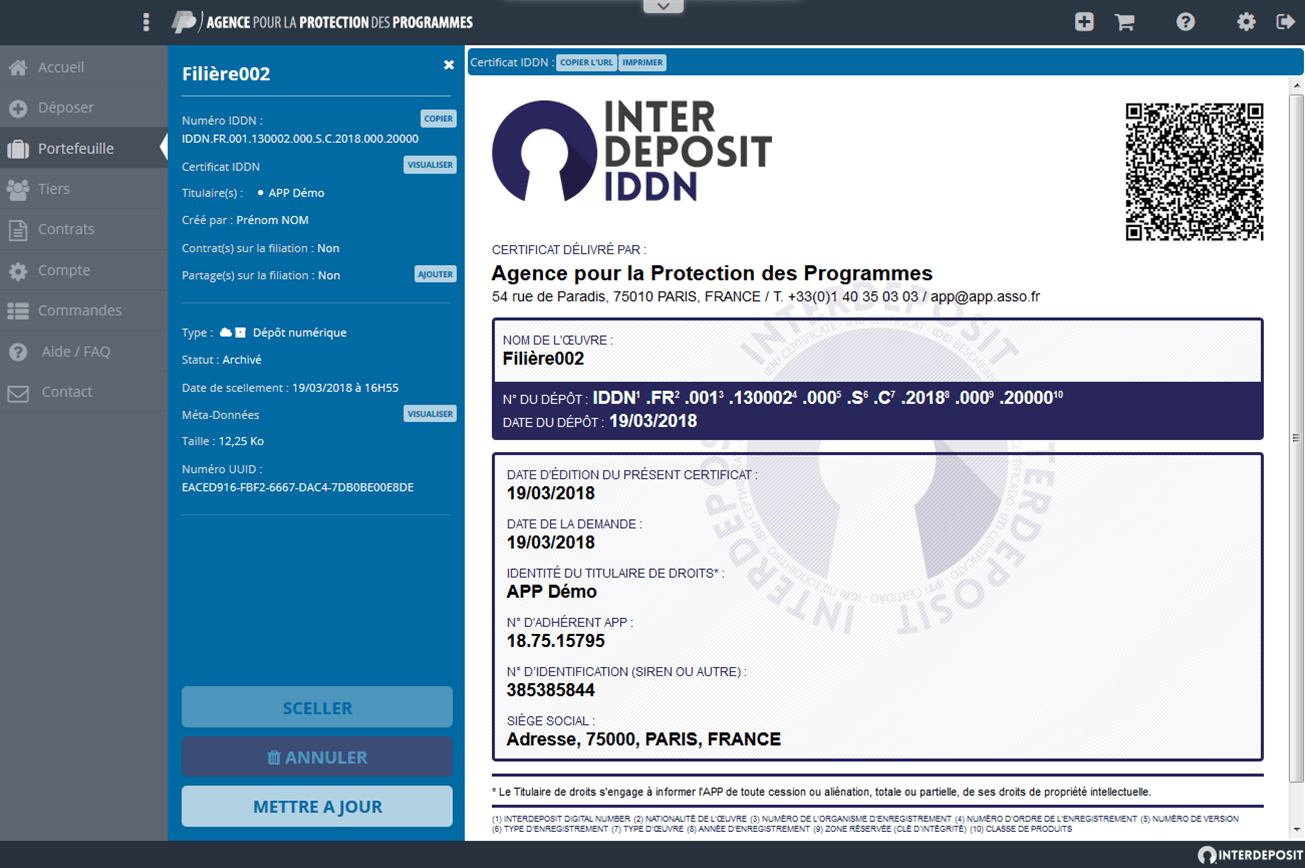Click Adresse, 75000, PARIS, FRANCE text
The height and width of the screenshot is (868, 1305).
(644, 740)
